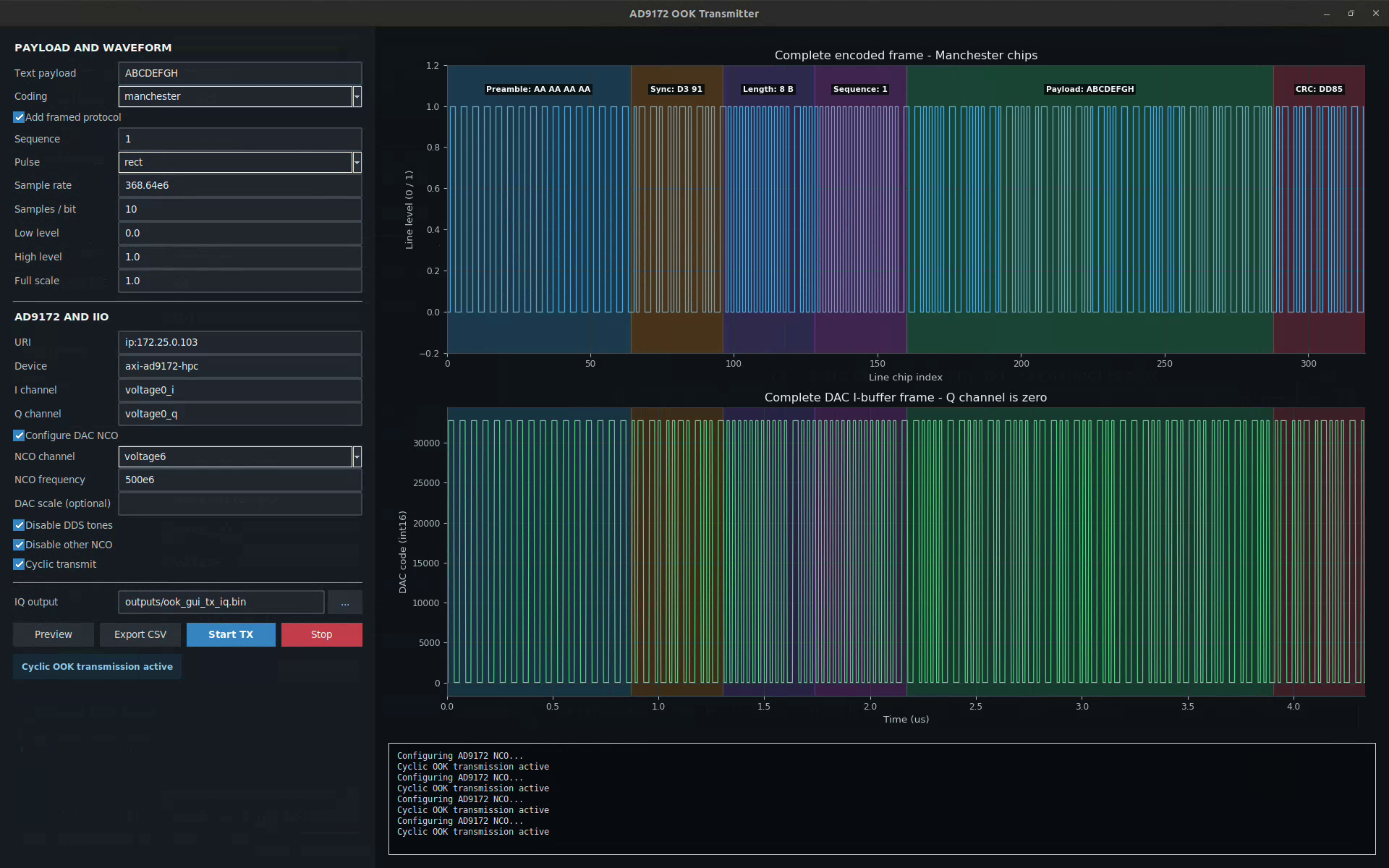Disable Cyclic transmit checkbox
The image size is (1389, 868).
pyautogui.click(x=19, y=564)
